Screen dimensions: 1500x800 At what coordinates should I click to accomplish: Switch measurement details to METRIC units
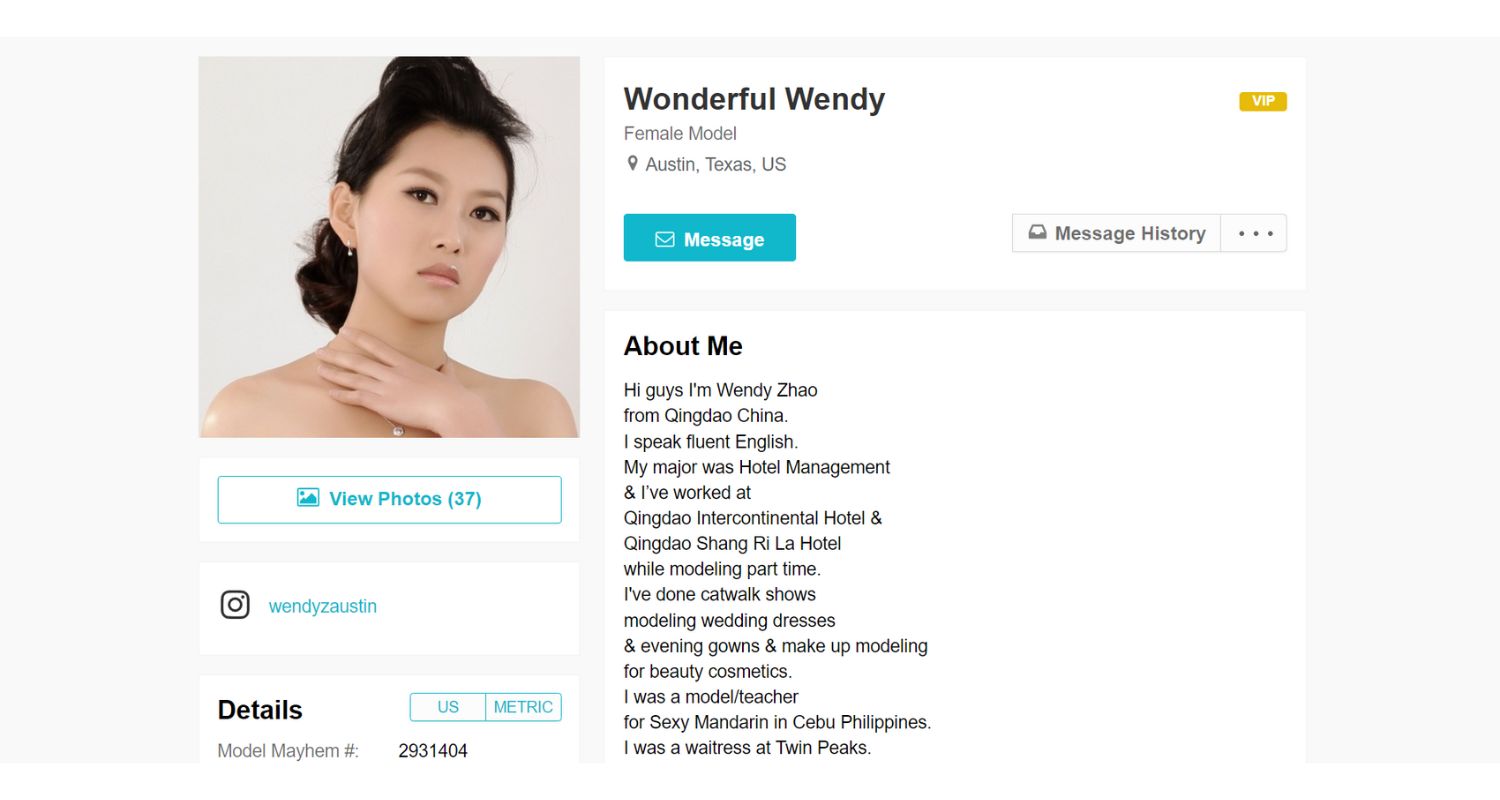click(523, 707)
